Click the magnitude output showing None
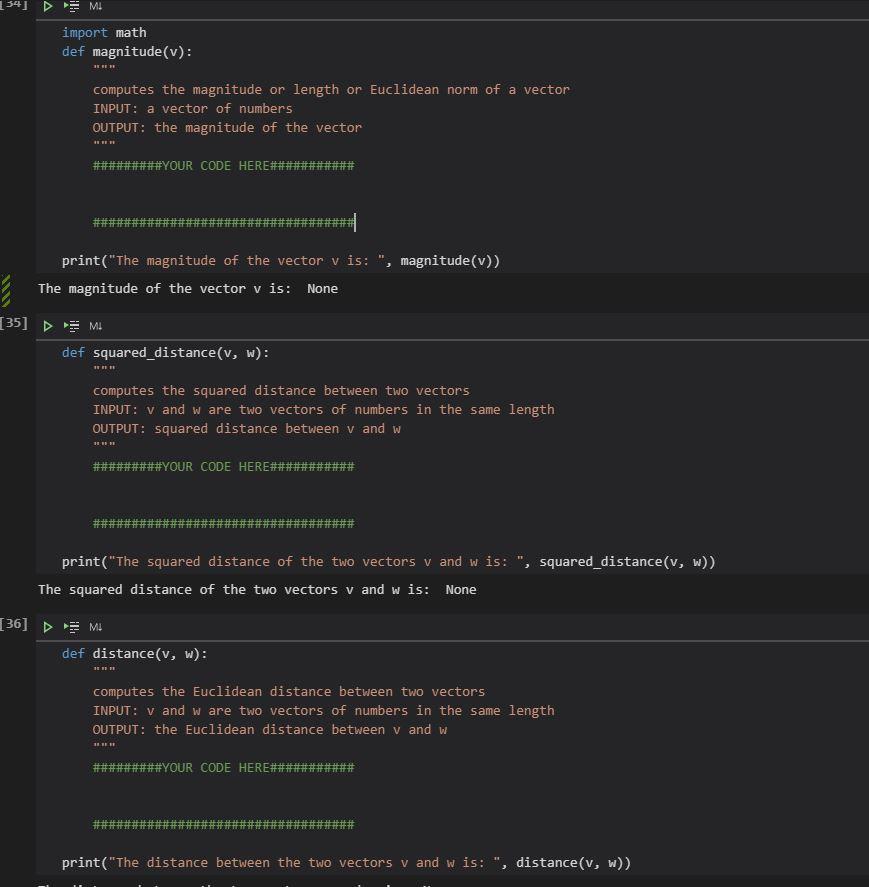Screen dimensions: 869x887 (188, 289)
